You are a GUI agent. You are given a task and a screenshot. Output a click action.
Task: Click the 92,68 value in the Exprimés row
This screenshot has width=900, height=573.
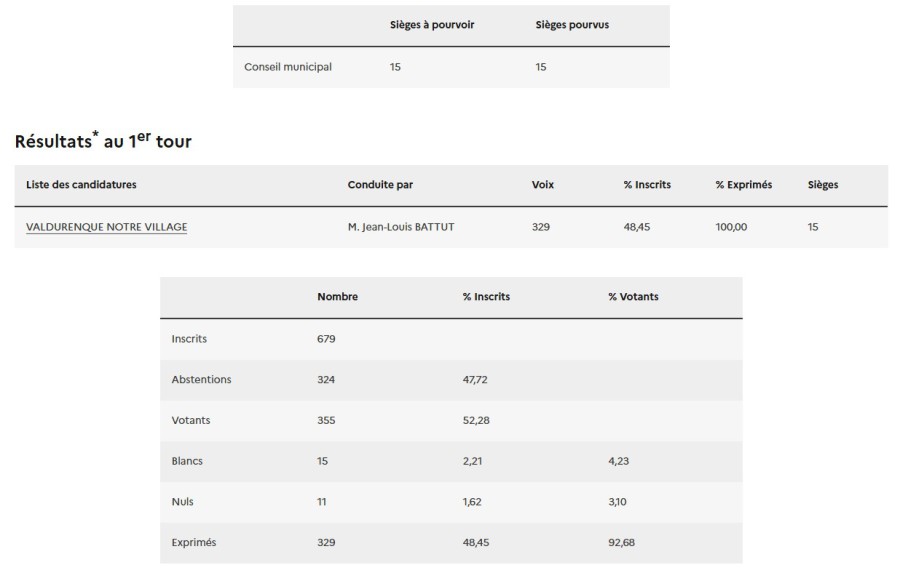(621, 543)
